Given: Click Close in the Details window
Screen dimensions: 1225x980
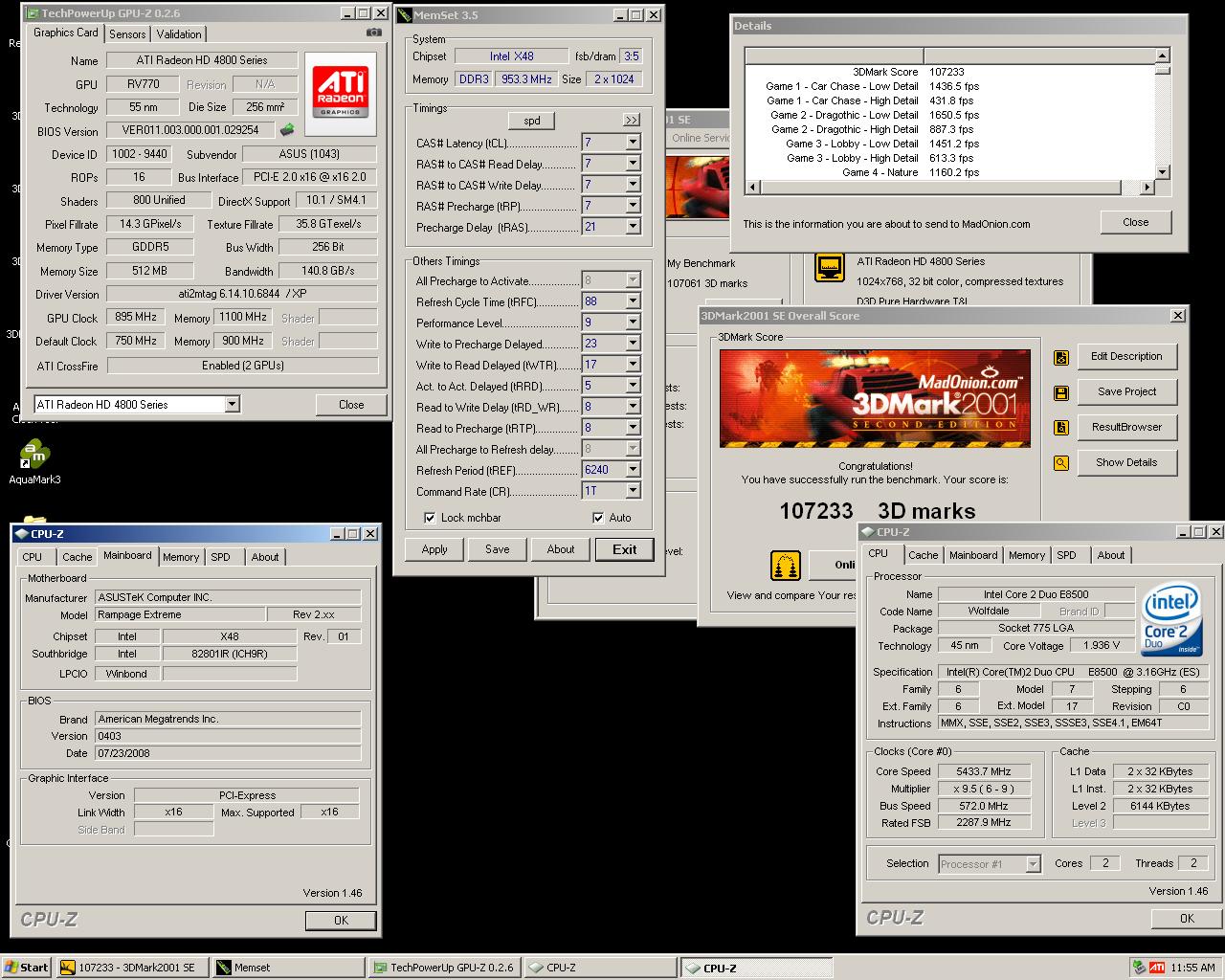Looking at the screenshot, I should pos(1136,222).
